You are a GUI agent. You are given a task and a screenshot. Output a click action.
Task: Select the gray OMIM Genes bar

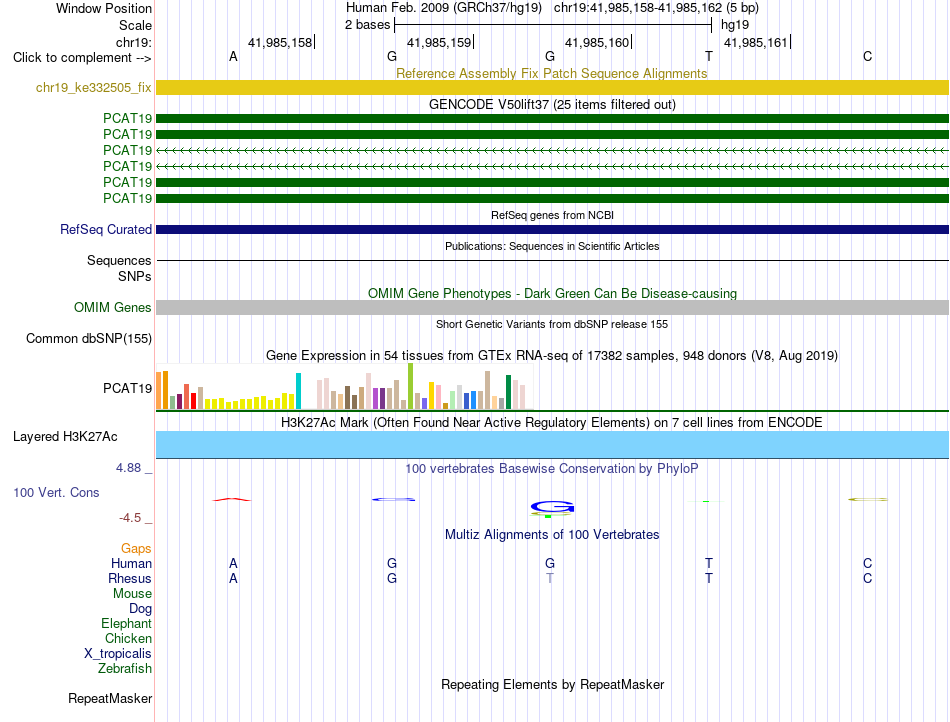click(552, 307)
